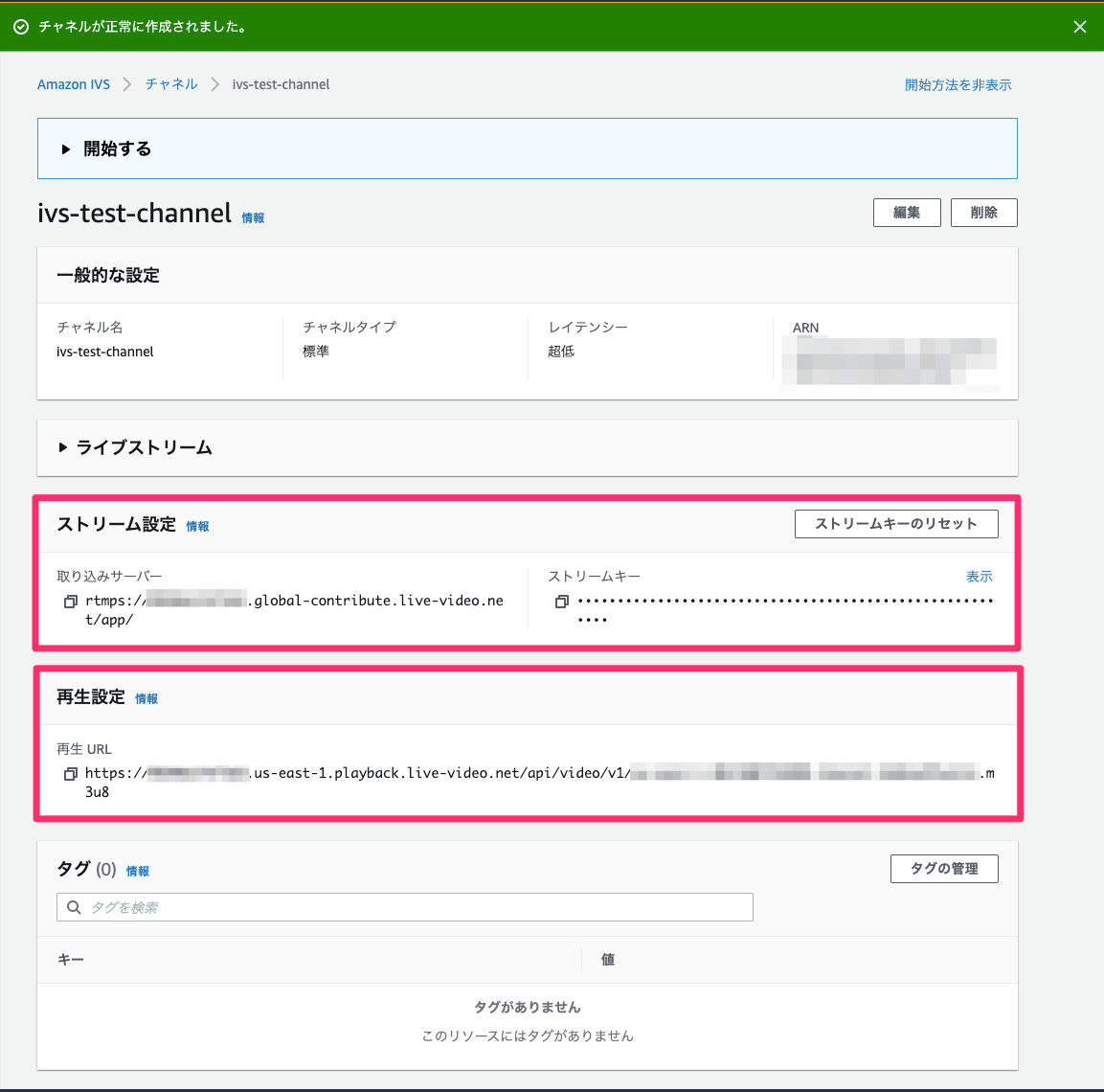
Task: Click the success checkmark icon in banner
Action: 21,27
